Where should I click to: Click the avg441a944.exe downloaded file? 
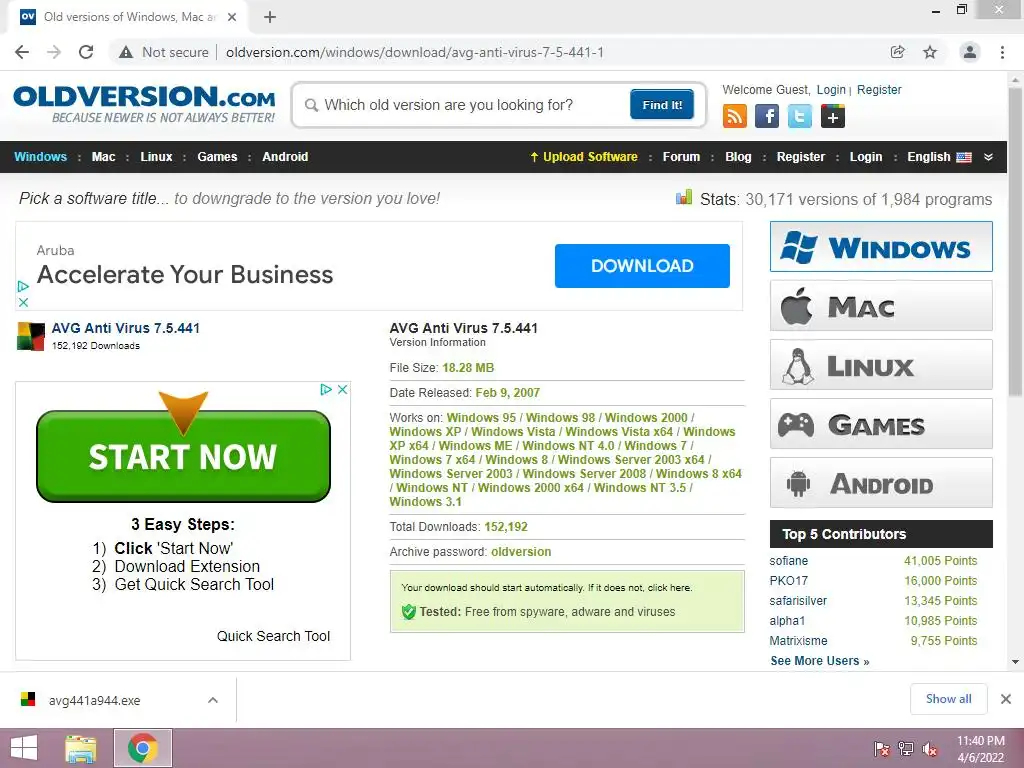[95, 700]
